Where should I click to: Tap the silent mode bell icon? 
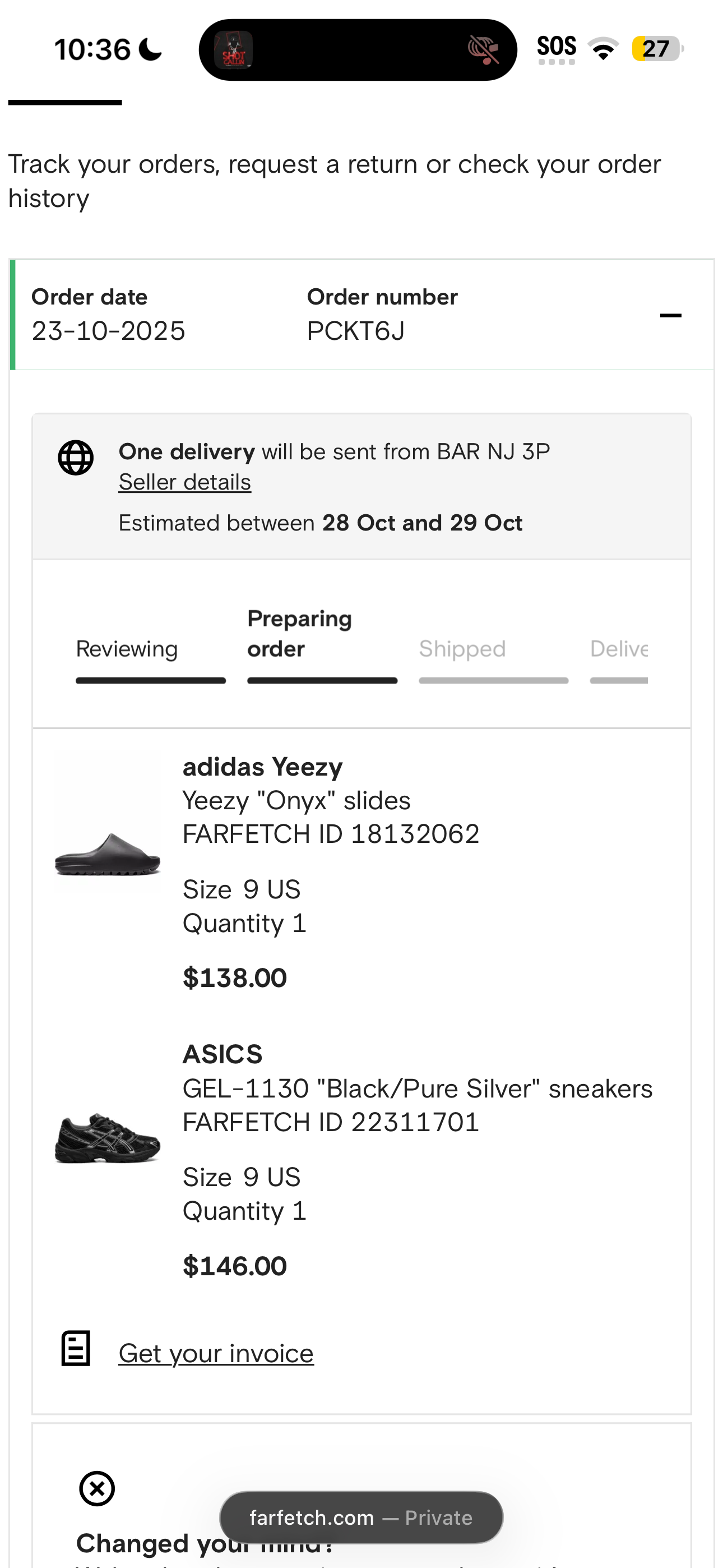click(x=483, y=50)
